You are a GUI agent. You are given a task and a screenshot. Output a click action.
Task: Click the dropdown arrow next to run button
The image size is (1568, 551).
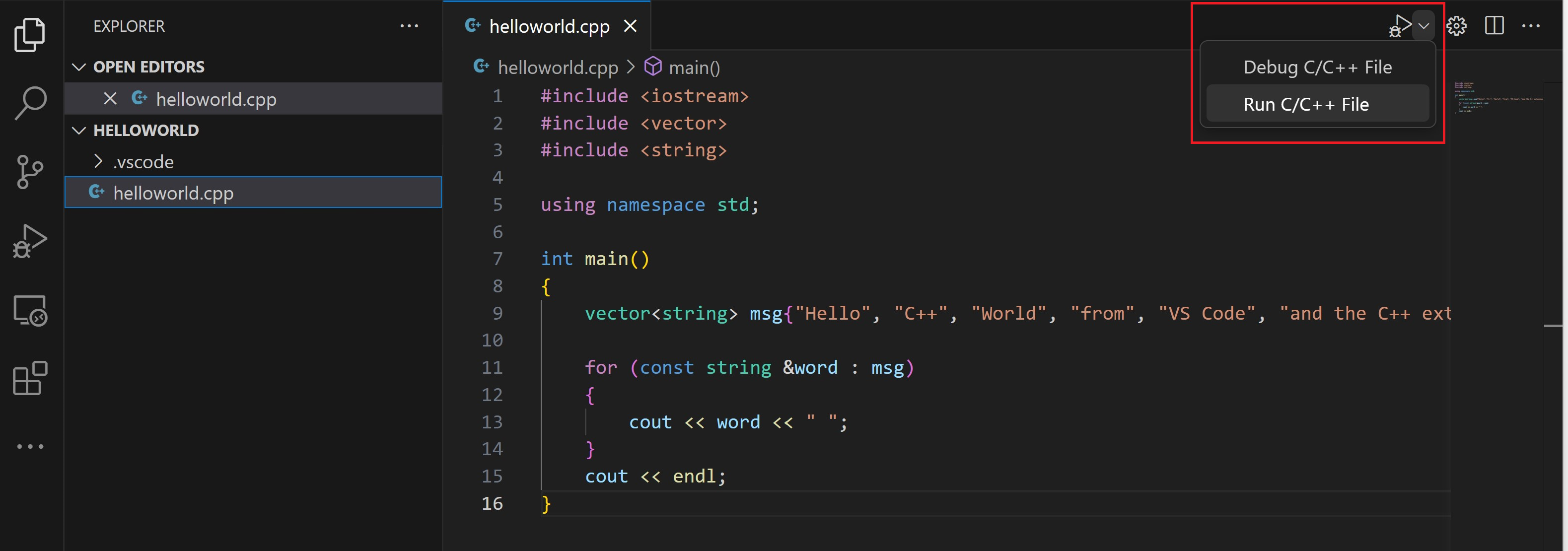click(1423, 27)
